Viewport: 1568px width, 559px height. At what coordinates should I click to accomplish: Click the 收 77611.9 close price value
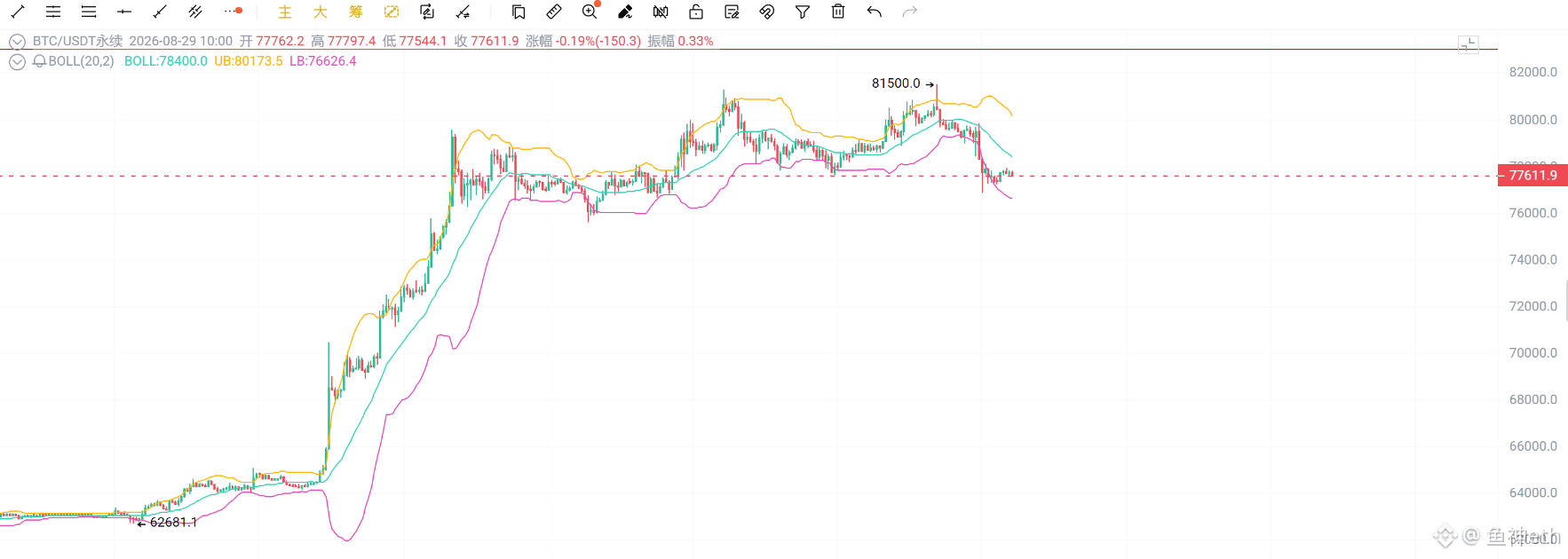tap(487, 41)
